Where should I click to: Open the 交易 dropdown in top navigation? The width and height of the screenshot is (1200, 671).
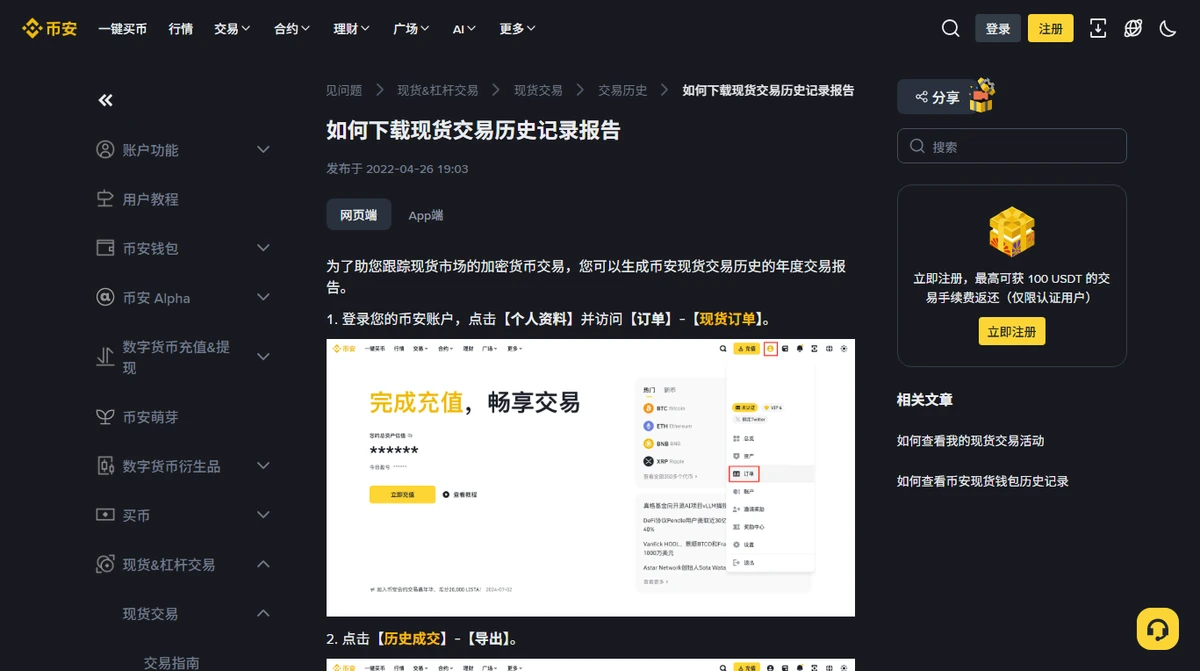click(232, 29)
